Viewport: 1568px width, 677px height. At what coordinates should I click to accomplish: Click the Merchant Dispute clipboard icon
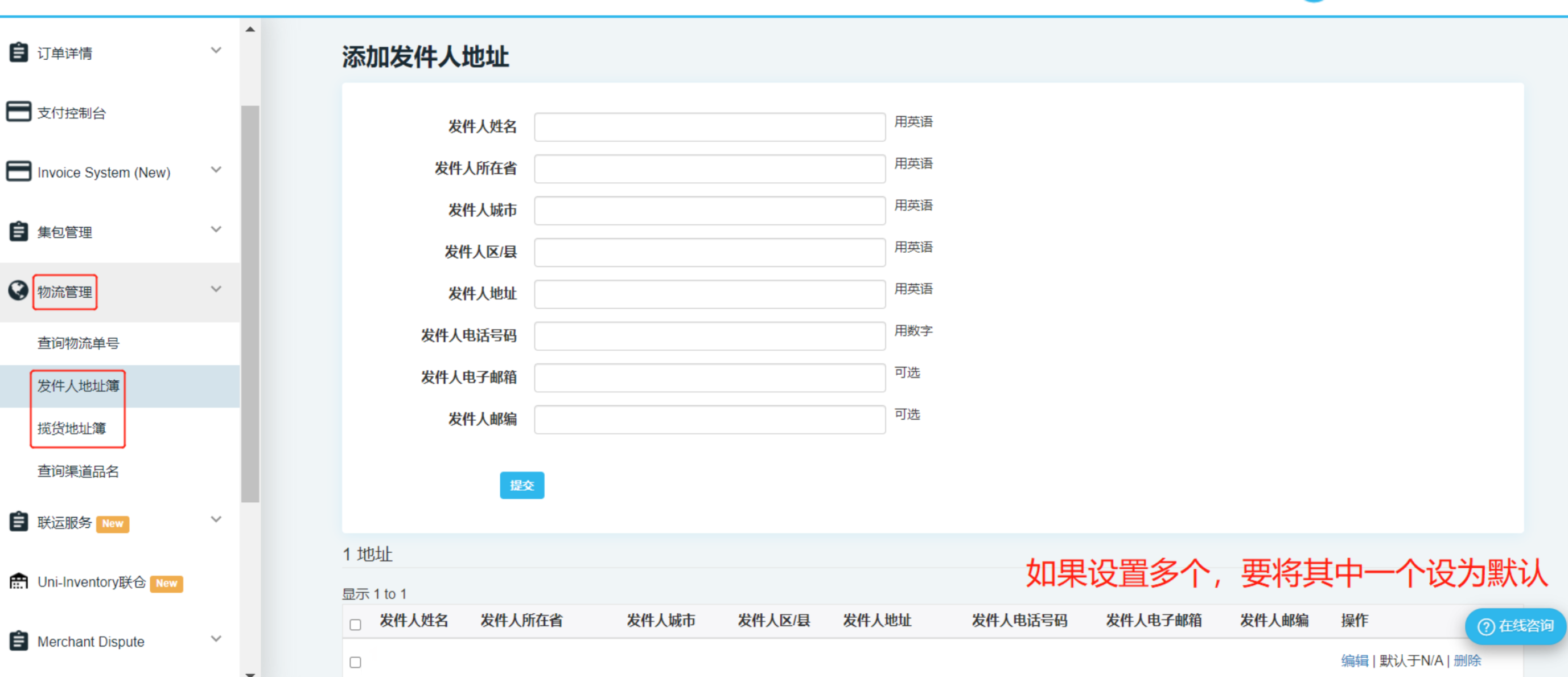pos(18,641)
